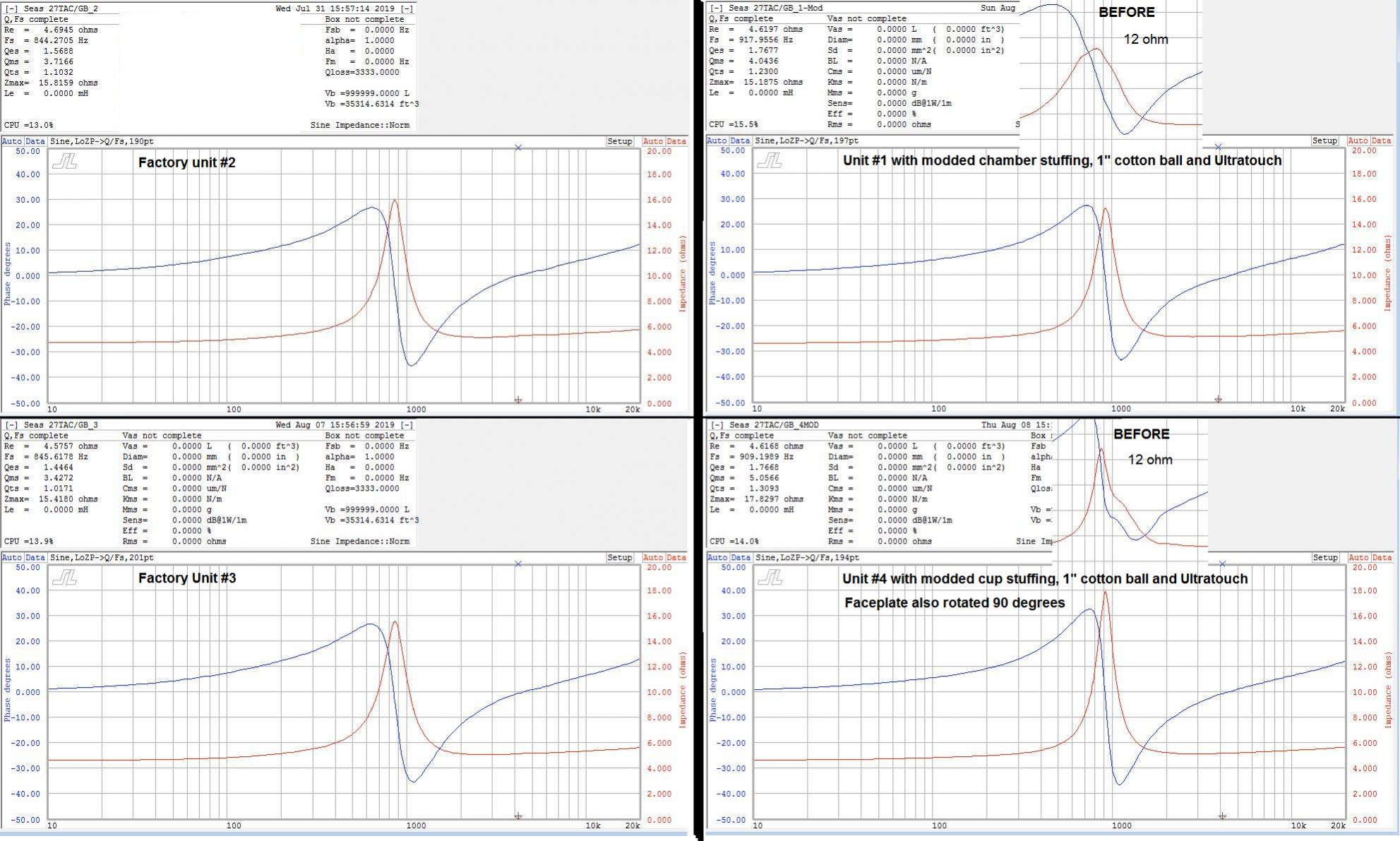The width and height of the screenshot is (1400, 841).
Task: Toggle red Data for impedance axis, Factory Unit #3
Action: [x=676, y=558]
